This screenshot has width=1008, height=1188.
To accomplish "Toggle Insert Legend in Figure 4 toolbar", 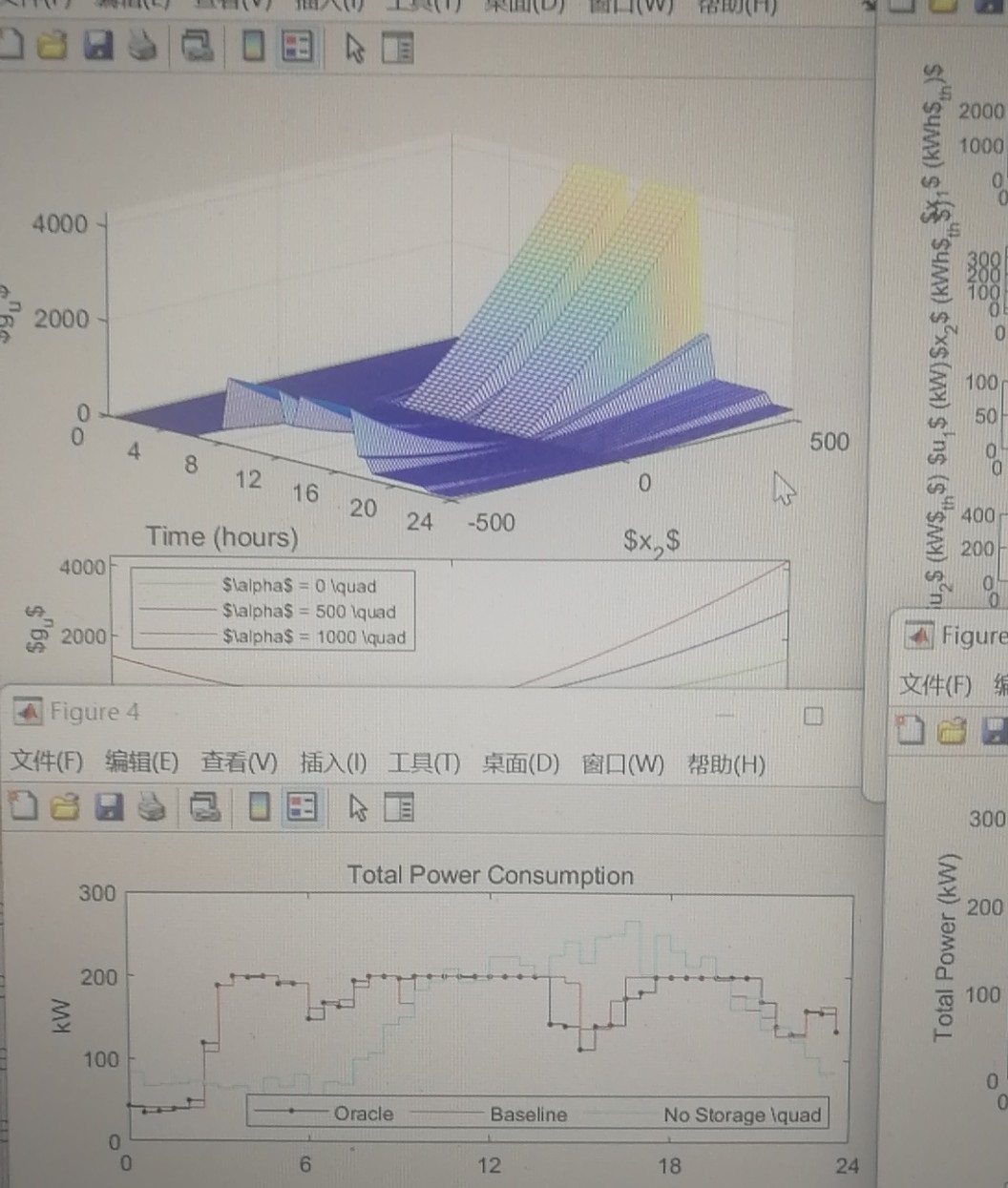I will point(303,808).
